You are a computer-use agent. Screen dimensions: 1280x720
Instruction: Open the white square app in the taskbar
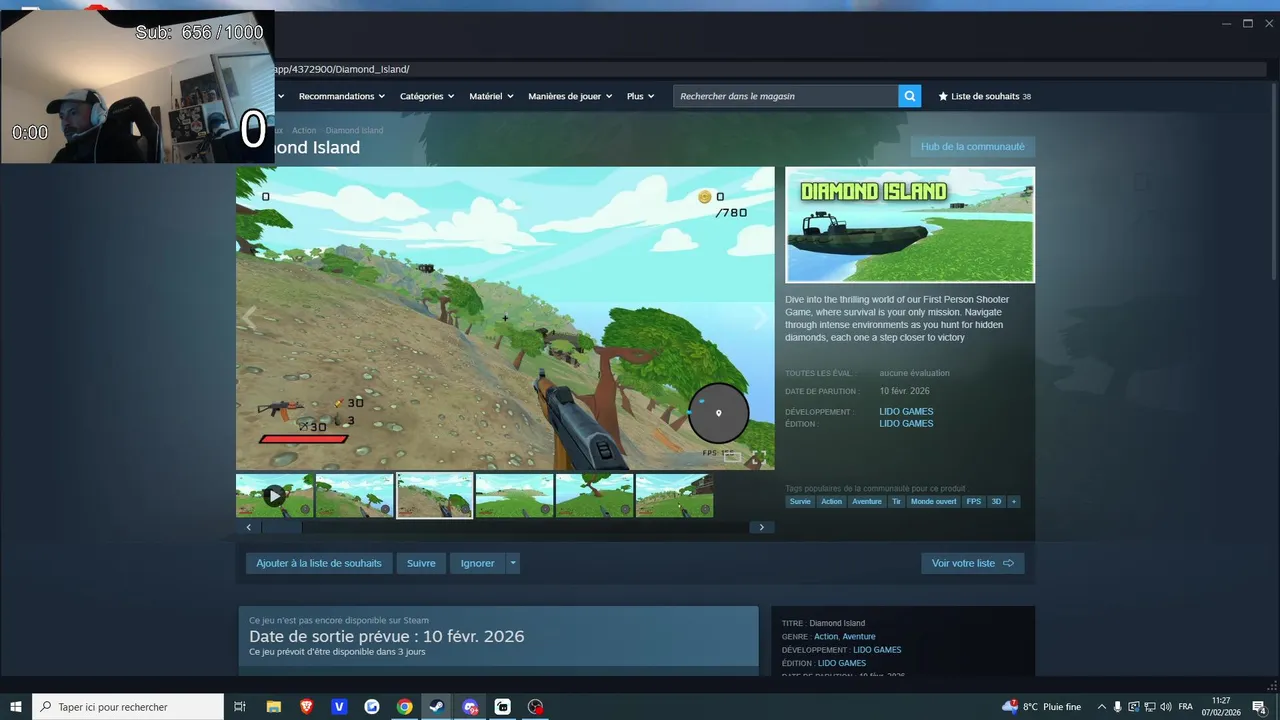(x=503, y=707)
